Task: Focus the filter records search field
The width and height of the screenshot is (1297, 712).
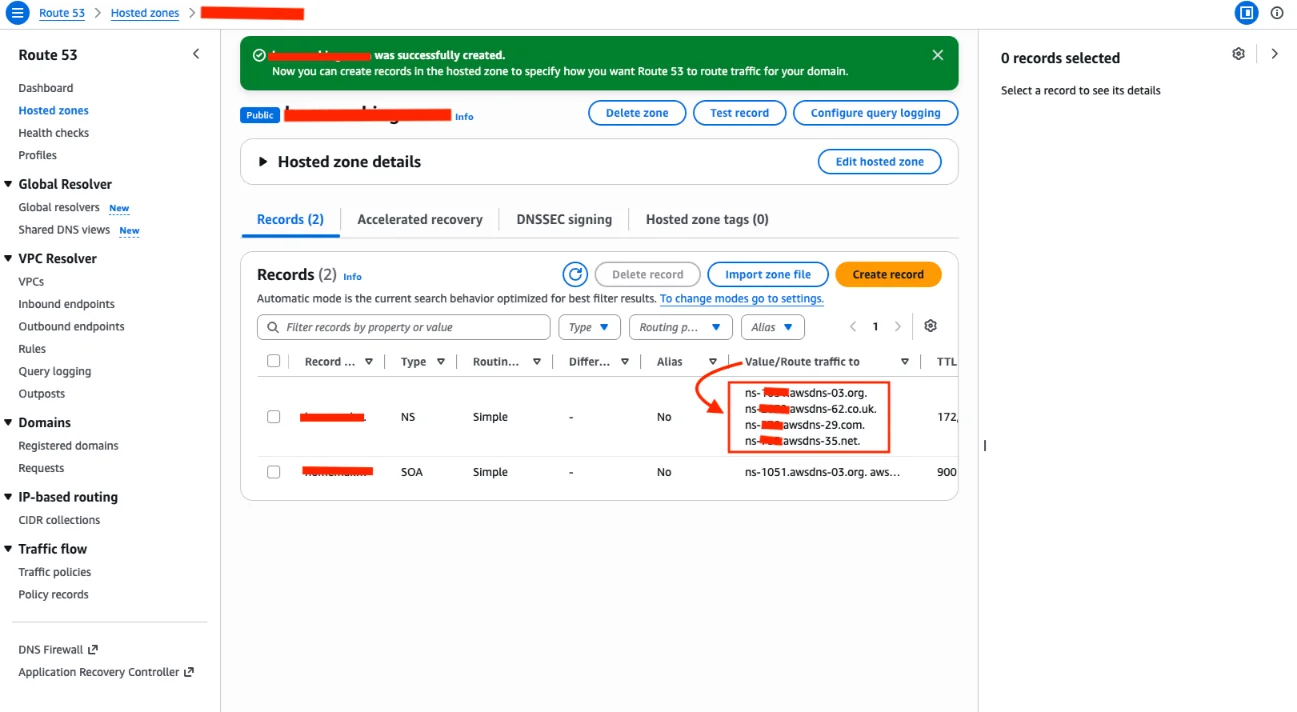Action: pos(404,327)
